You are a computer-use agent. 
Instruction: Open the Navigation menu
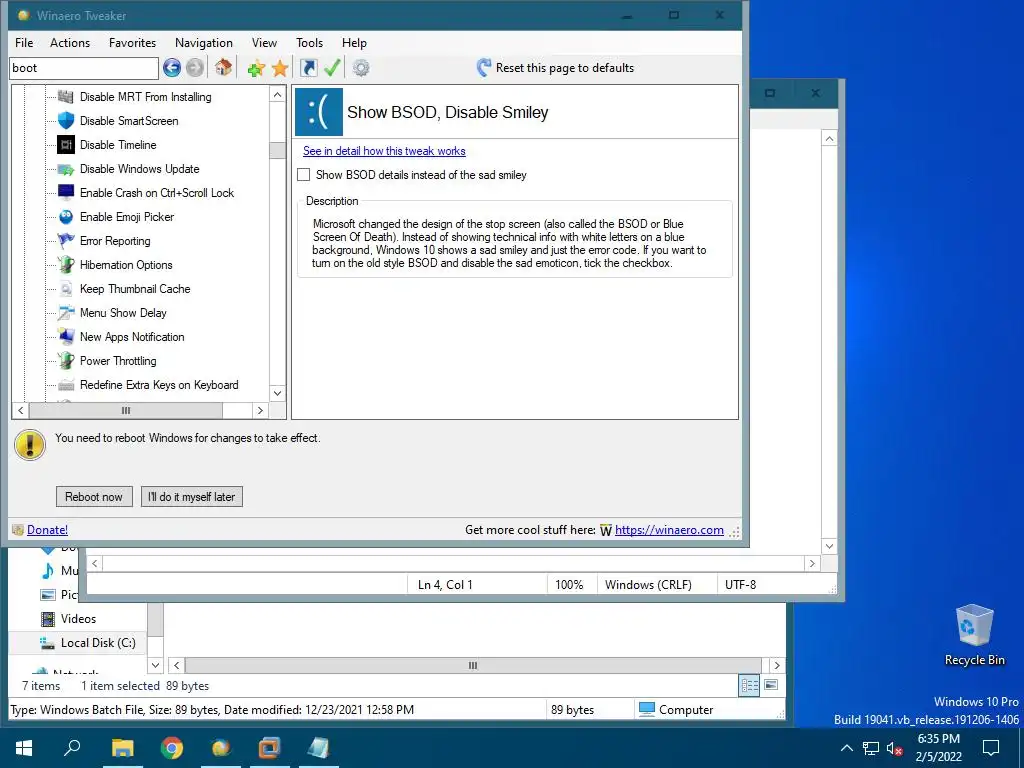(204, 42)
